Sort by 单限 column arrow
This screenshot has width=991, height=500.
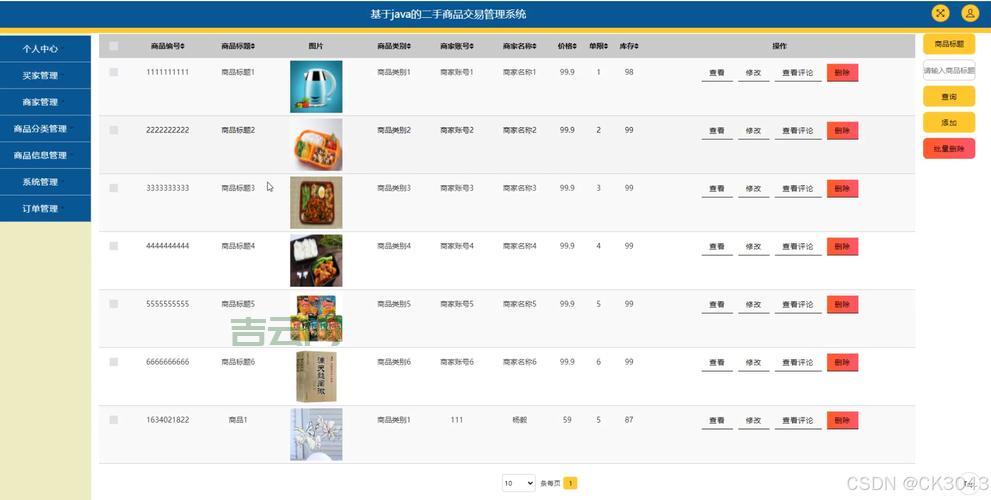tap(606, 46)
